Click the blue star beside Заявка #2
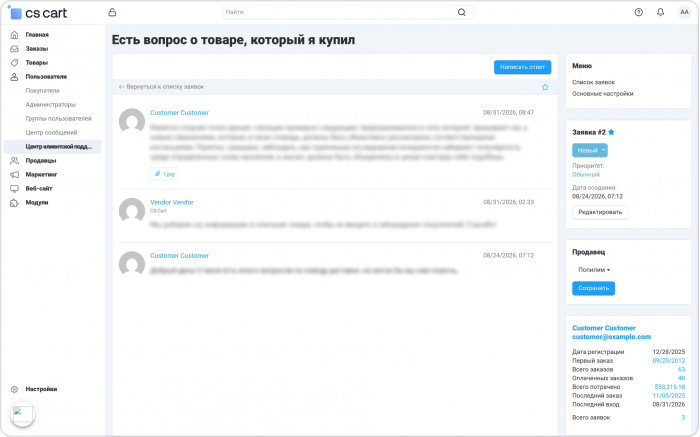 click(x=611, y=132)
